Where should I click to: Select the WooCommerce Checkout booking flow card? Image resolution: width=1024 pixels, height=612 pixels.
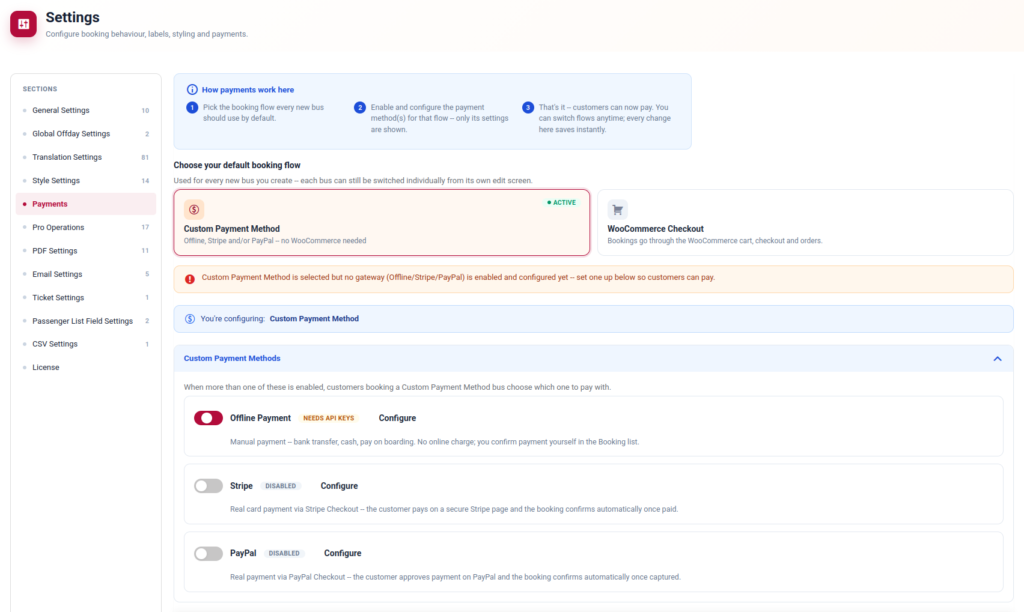(x=805, y=223)
